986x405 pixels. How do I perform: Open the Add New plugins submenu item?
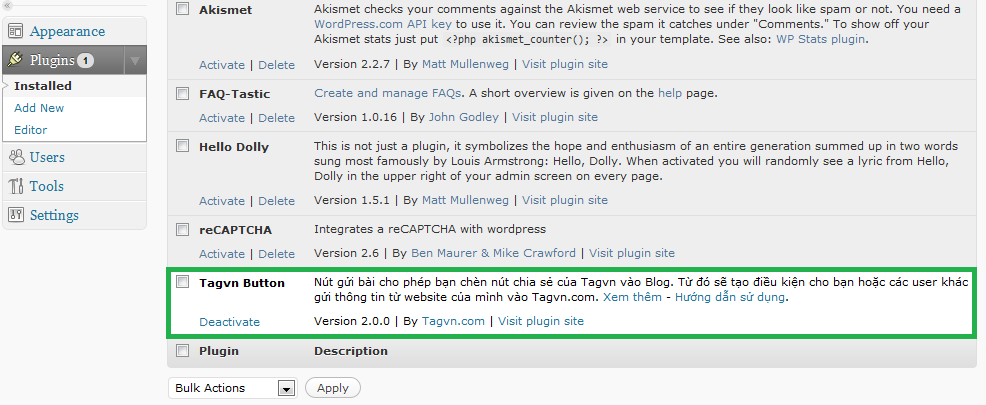point(39,108)
